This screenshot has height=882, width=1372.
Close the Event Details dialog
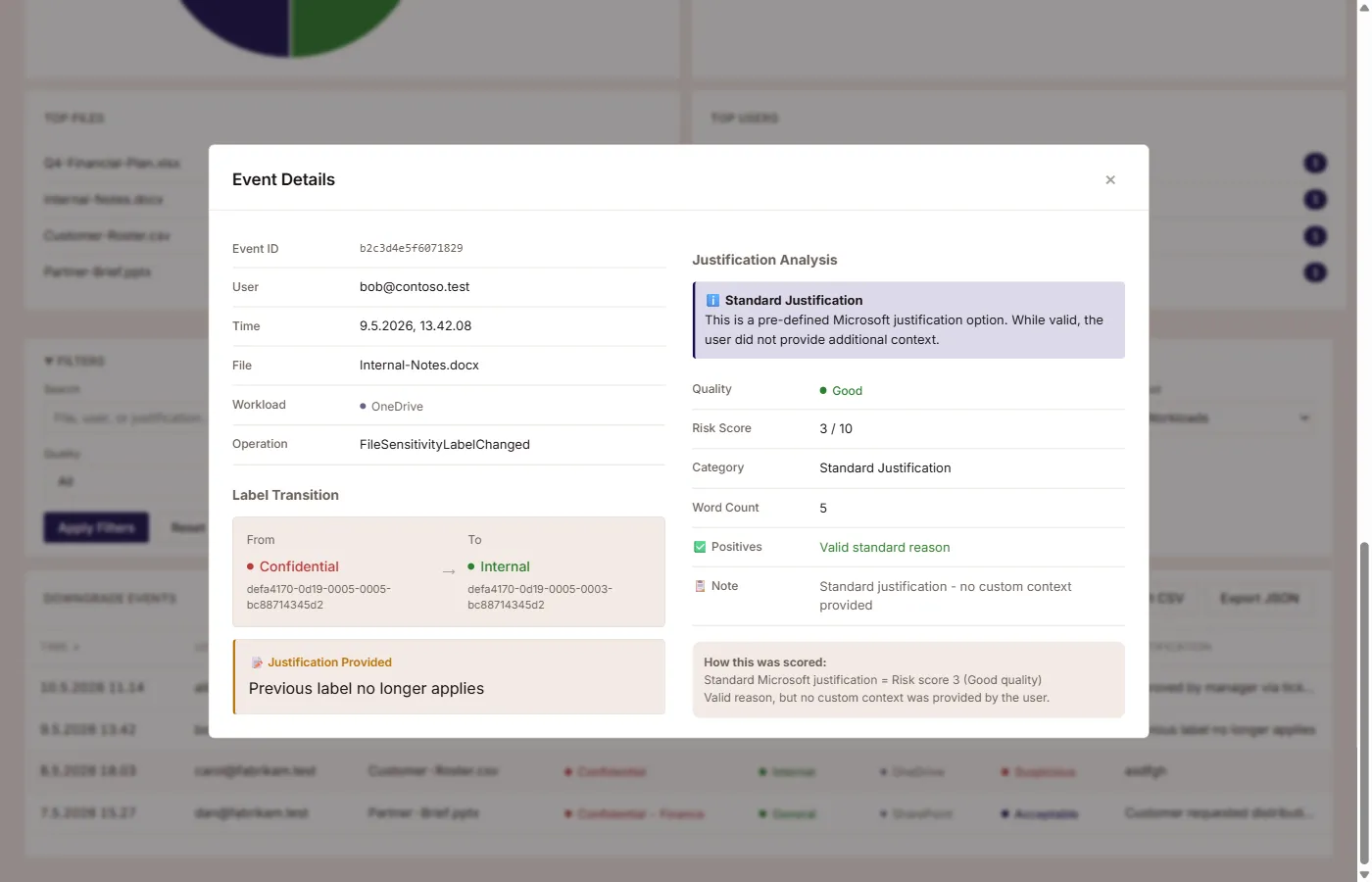[x=1110, y=180]
